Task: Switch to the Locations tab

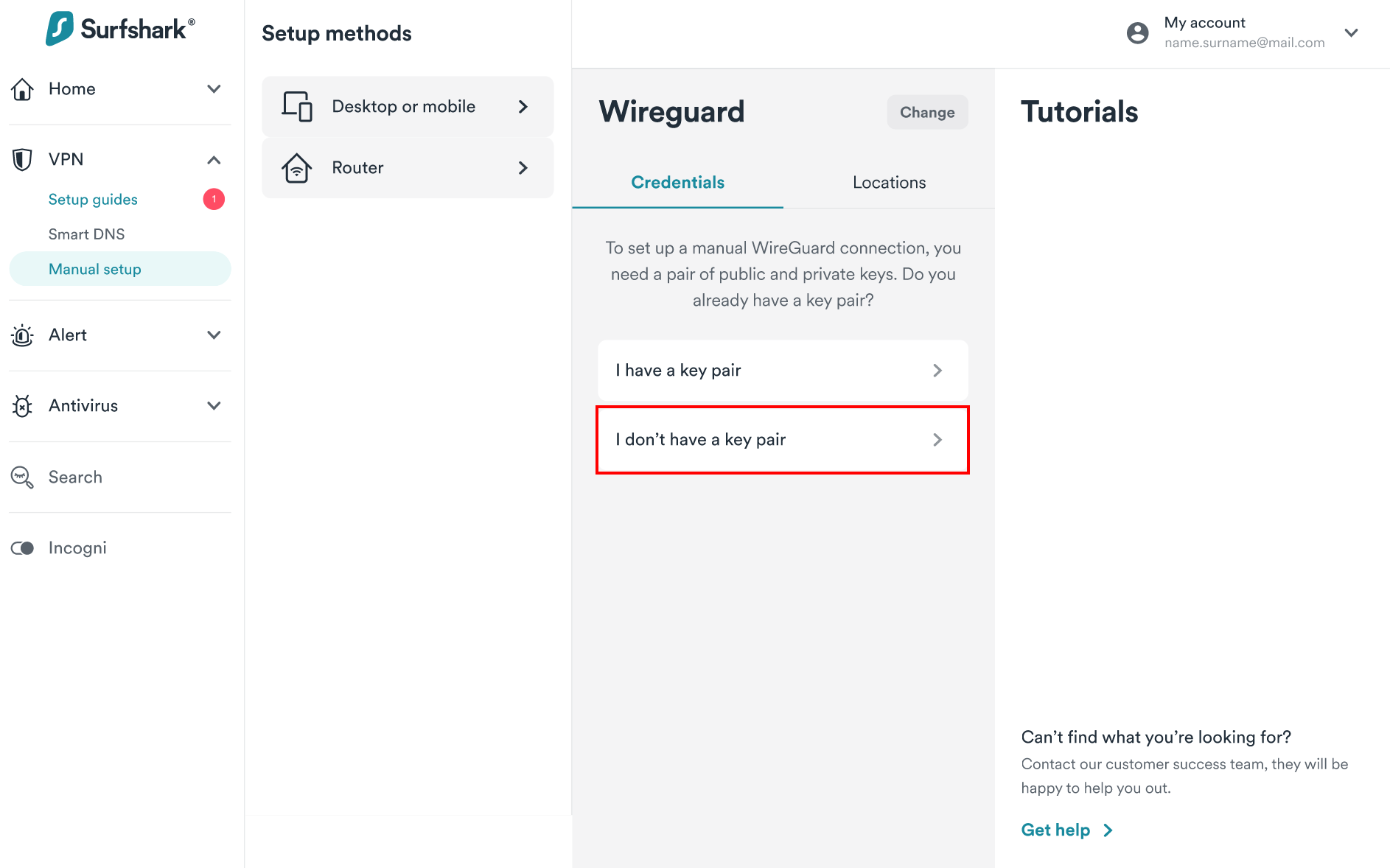Action: (889, 183)
